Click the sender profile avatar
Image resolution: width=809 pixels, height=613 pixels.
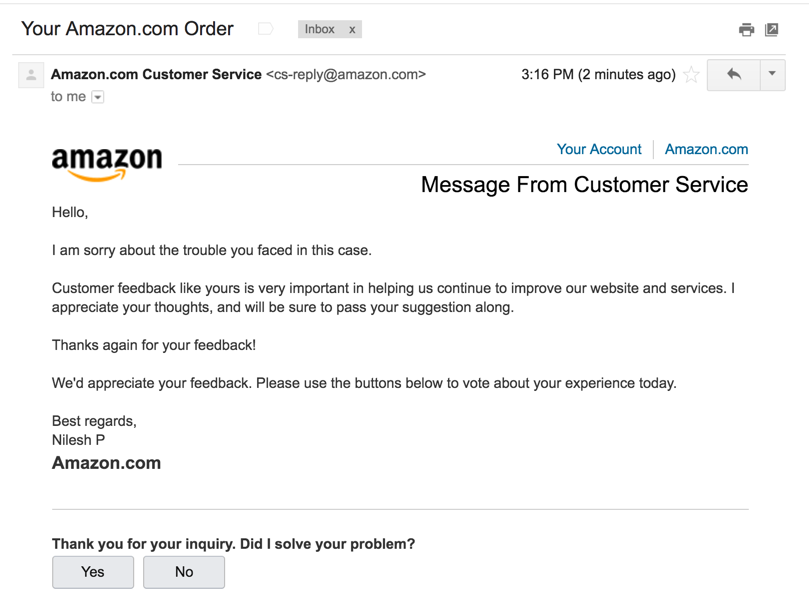31,75
